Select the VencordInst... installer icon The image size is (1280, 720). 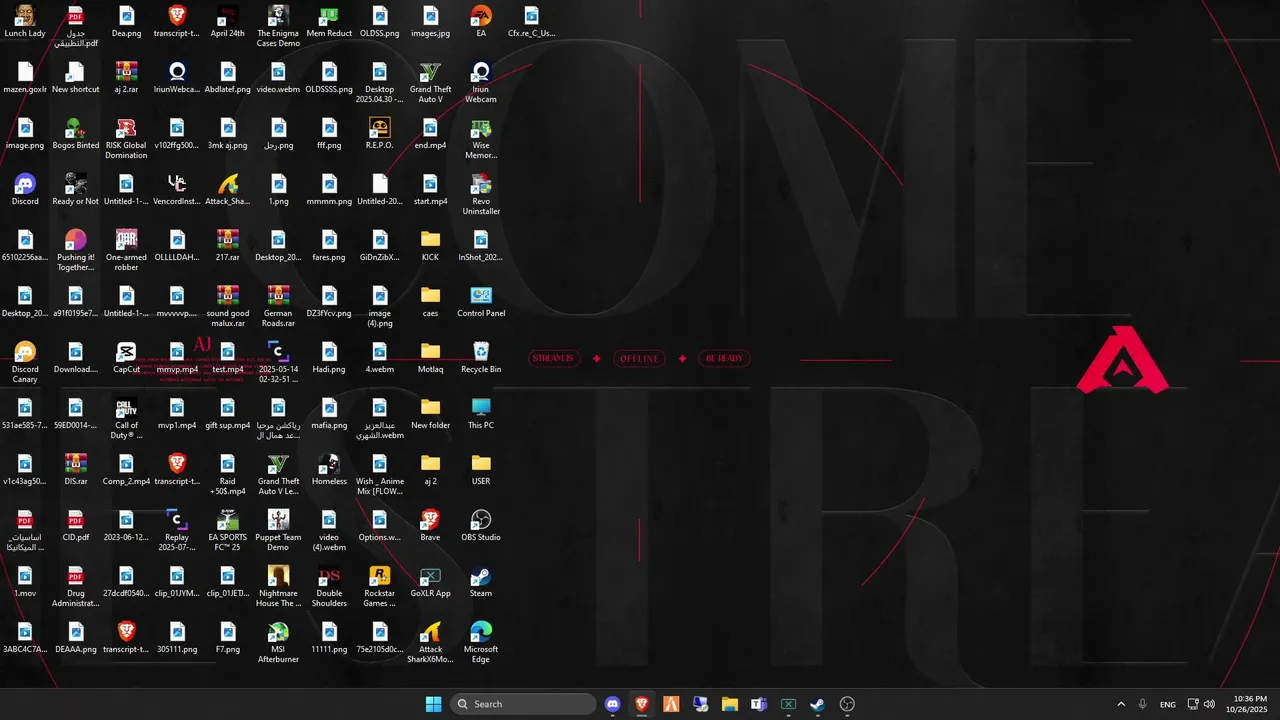pyautogui.click(x=177, y=190)
